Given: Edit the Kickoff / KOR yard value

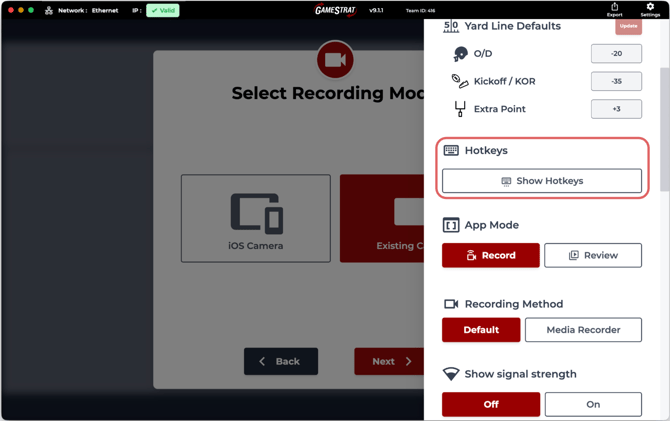Looking at the screenshot, I should (x=616, y=81).
